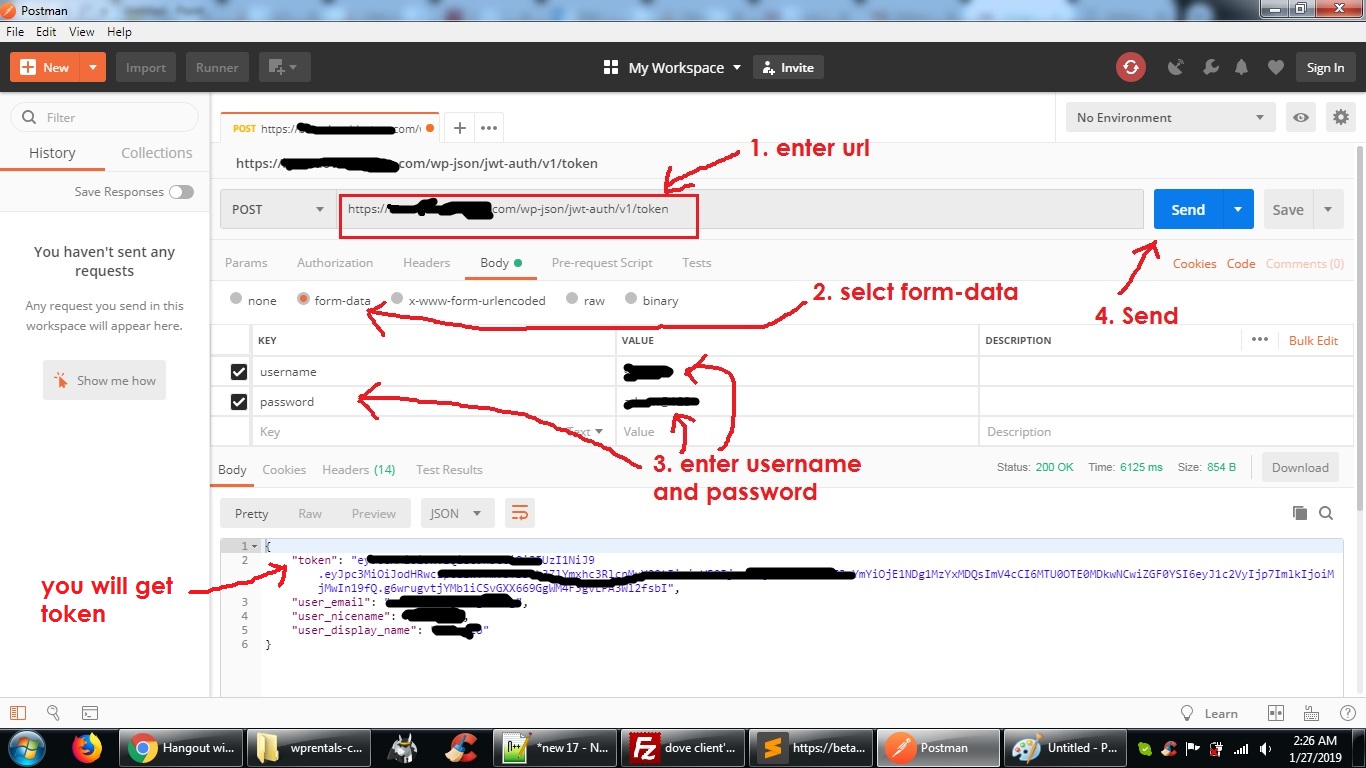This screenshot has height=768, width=1366.
Task: Switch to Sublime Text in the taskbar
Action: (x=811, y=747)
